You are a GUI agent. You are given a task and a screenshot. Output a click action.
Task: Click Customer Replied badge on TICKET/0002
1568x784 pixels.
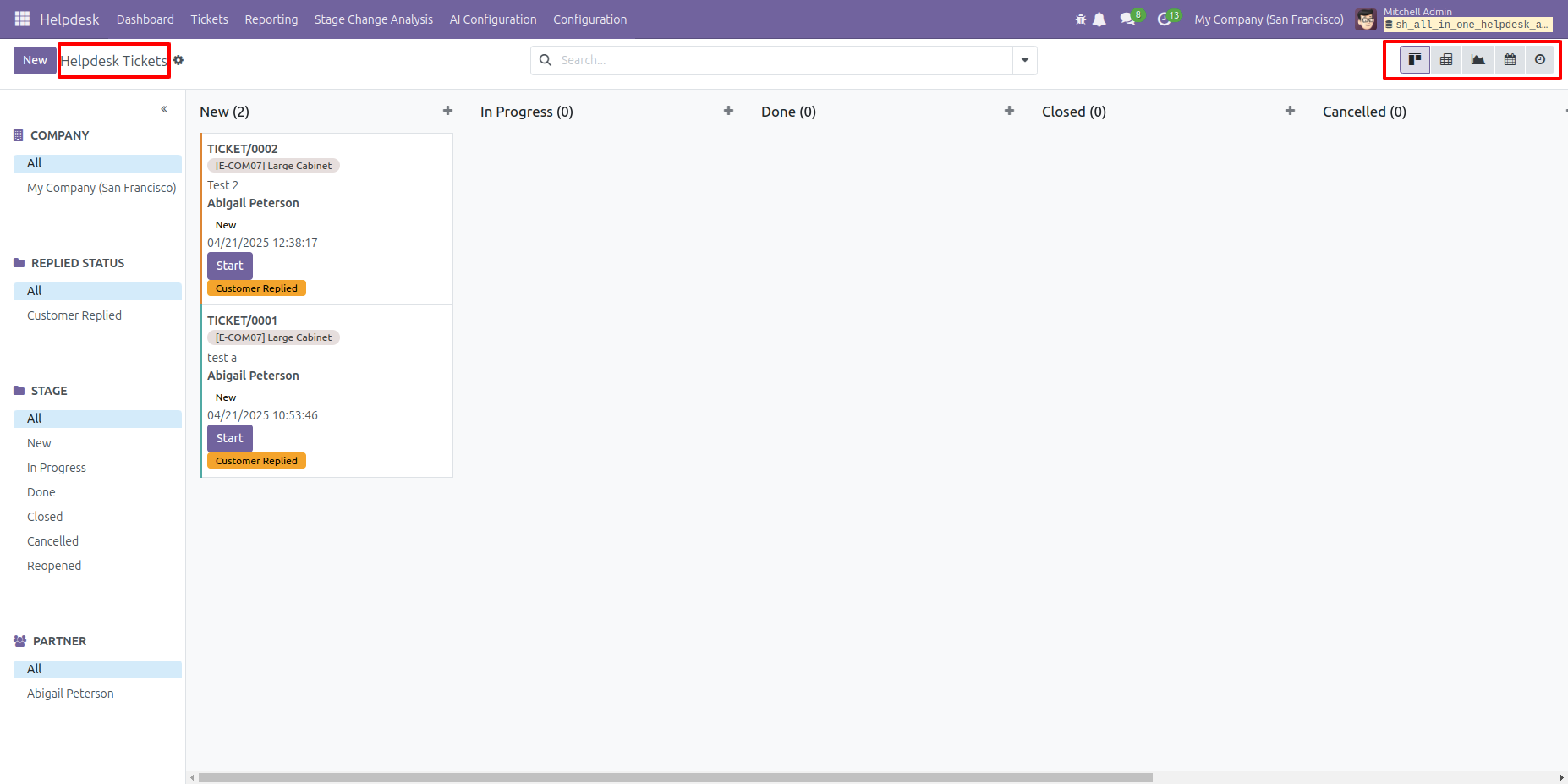click(x=256, y=288)
